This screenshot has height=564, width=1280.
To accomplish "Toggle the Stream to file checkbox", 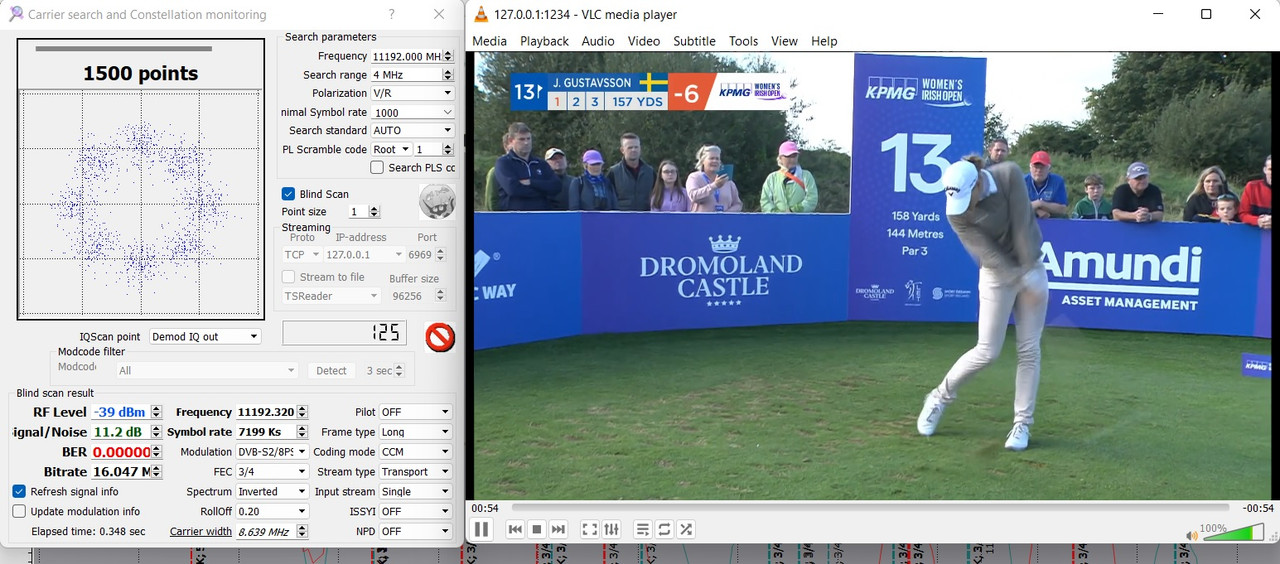I will (288, 277).
